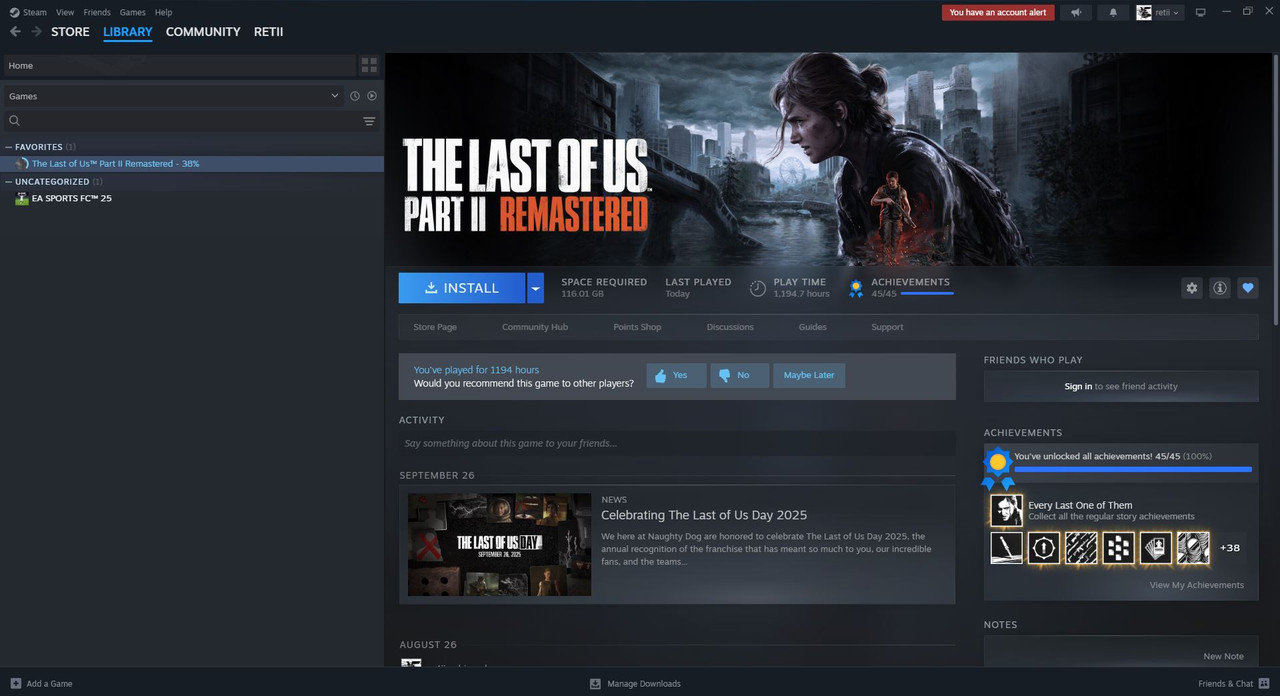The width and height of the screenshot is (1280, 696).
Task: Open the Support link
Action: (x=887, y=327)
